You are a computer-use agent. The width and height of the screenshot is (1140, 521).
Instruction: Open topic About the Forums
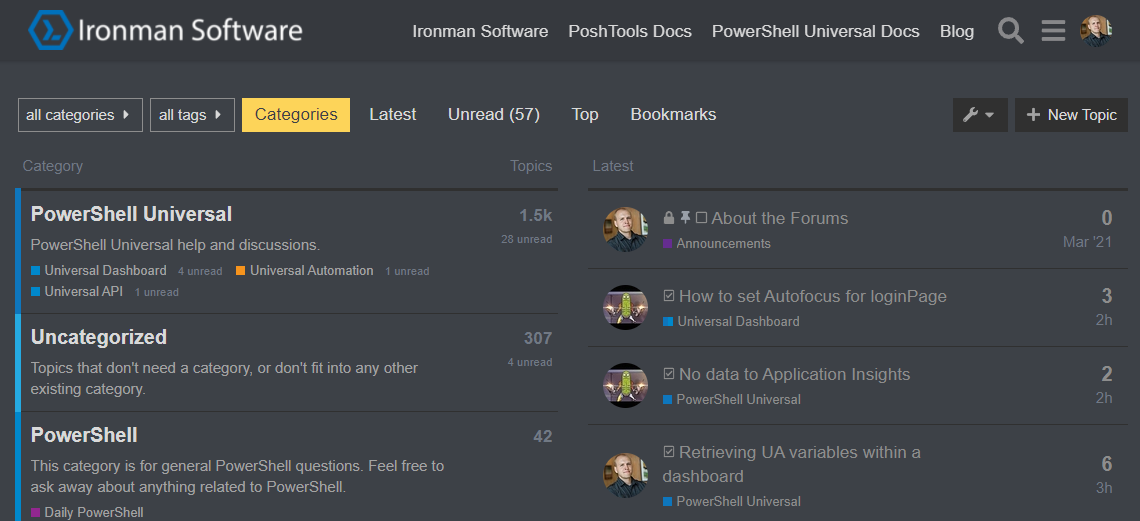(779, 218)
